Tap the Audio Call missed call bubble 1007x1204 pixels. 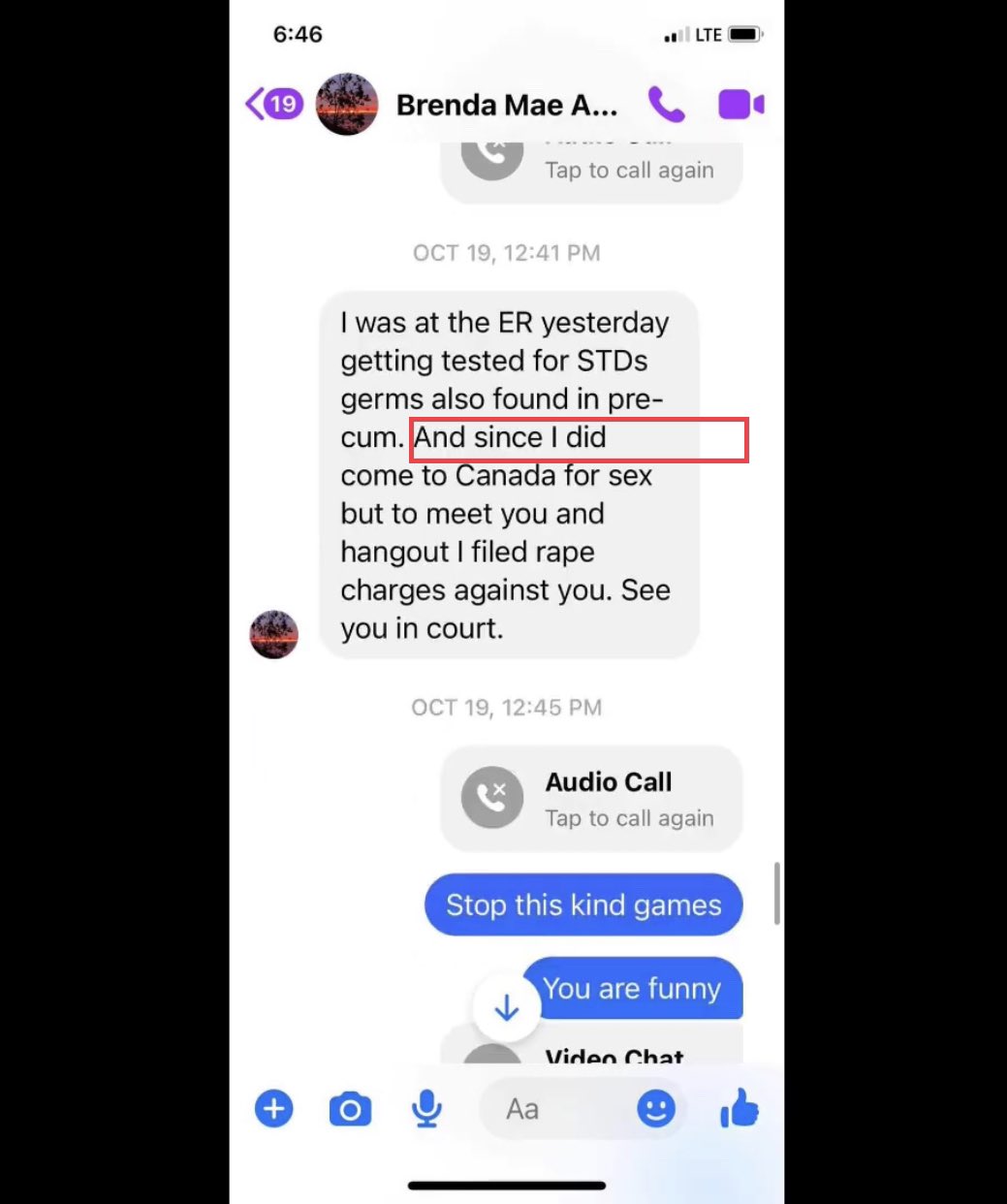pos(591,799)
